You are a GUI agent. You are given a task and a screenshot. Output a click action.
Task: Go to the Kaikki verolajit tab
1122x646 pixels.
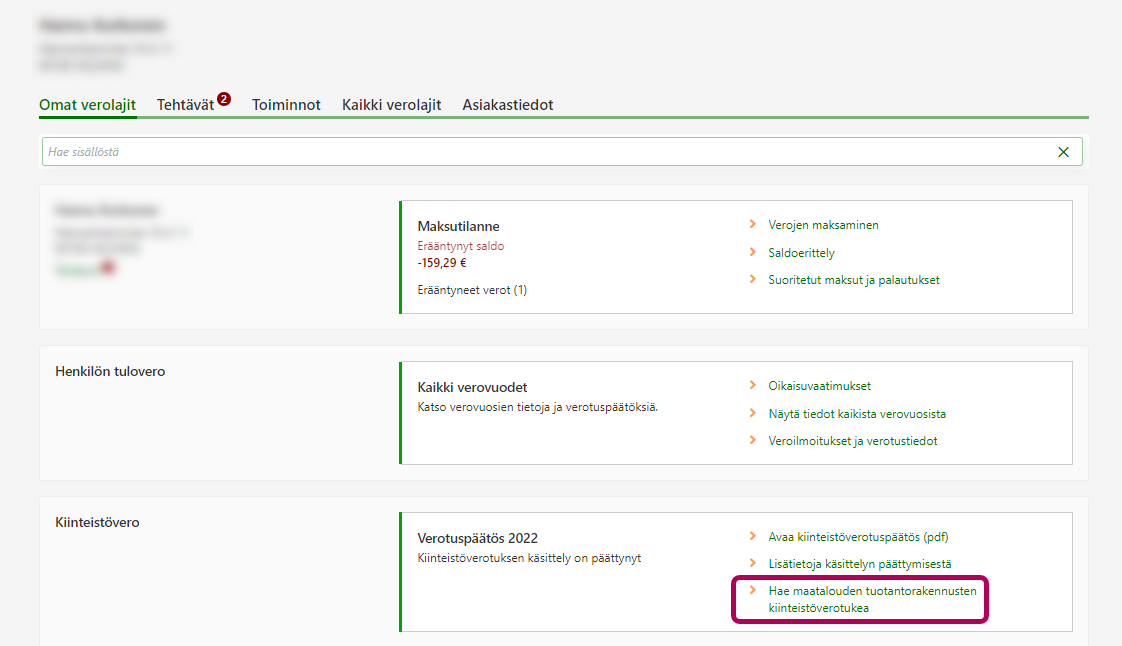point(391,105)
